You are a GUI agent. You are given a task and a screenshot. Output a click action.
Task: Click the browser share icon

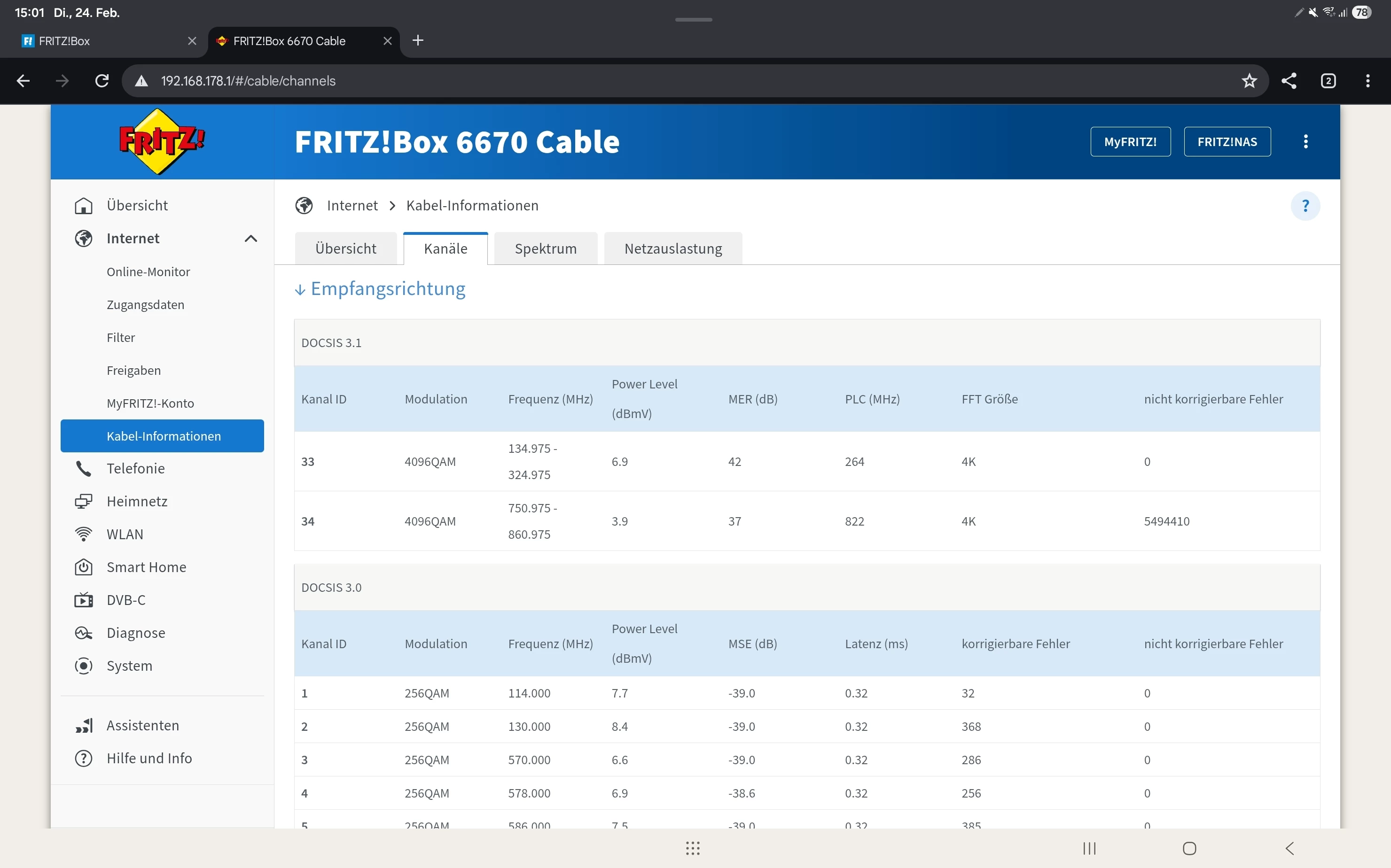click(1289, 81)
